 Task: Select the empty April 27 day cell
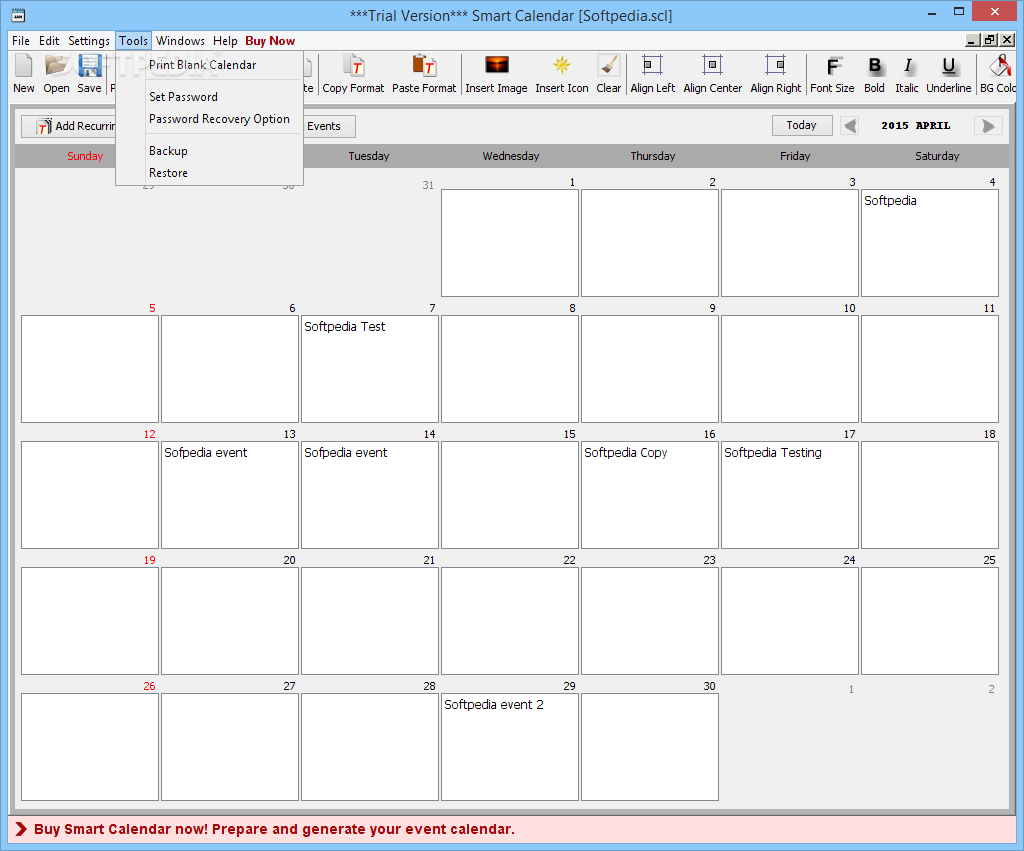point(230,747)
